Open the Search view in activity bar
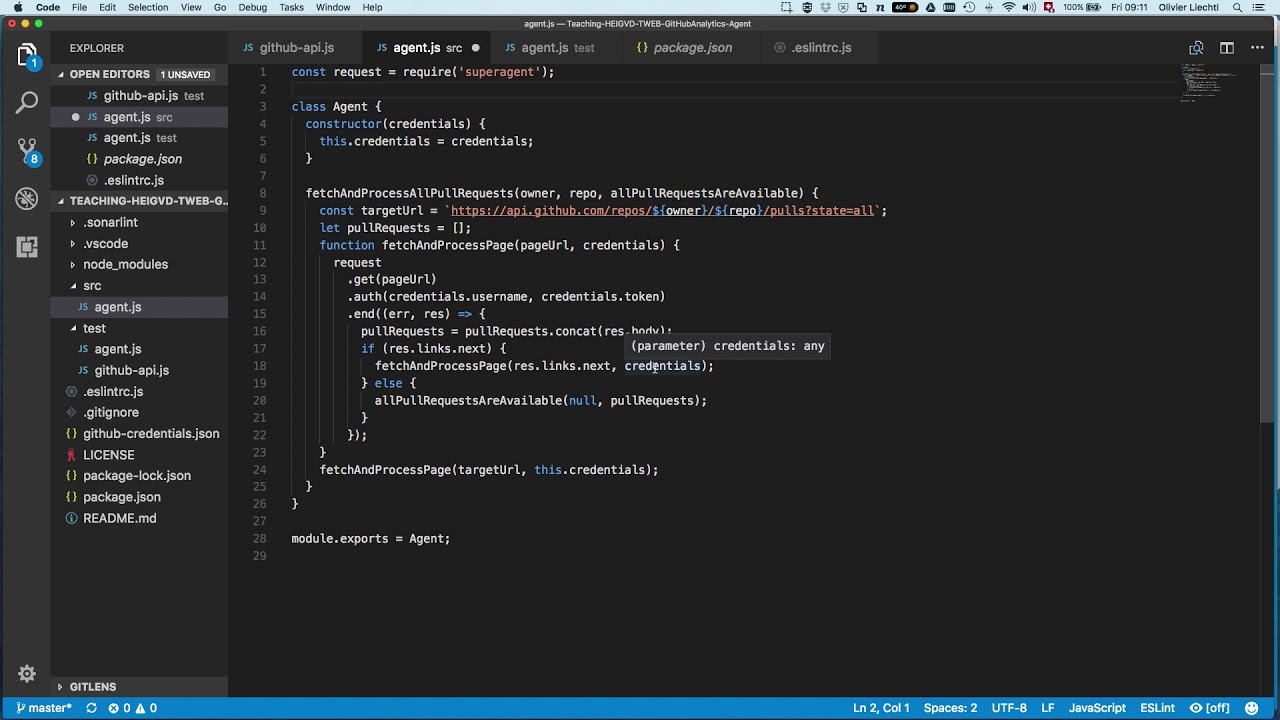Image resolution: width=1280 pixels, height=720 pixels. point(27,102)
